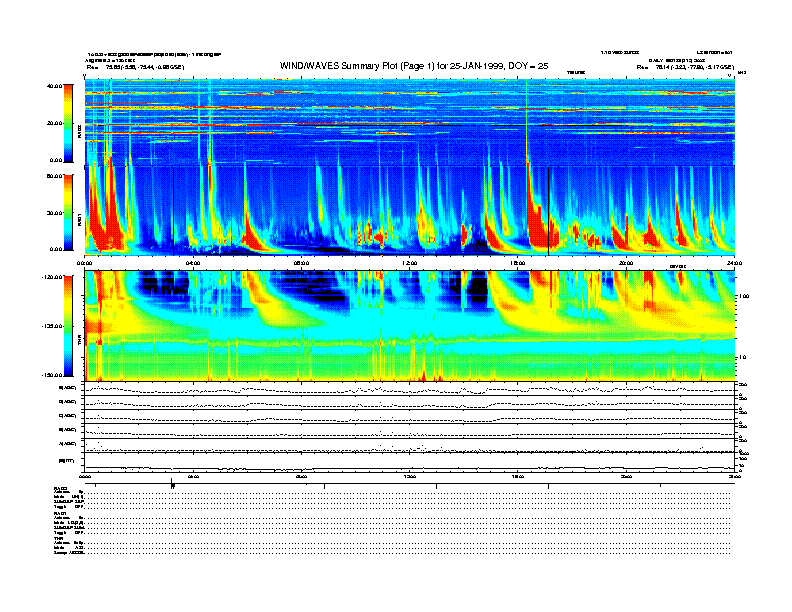Screen dimensions: 792x612
Task: Click the marker on the mode timeline
Action: (172, 484)
